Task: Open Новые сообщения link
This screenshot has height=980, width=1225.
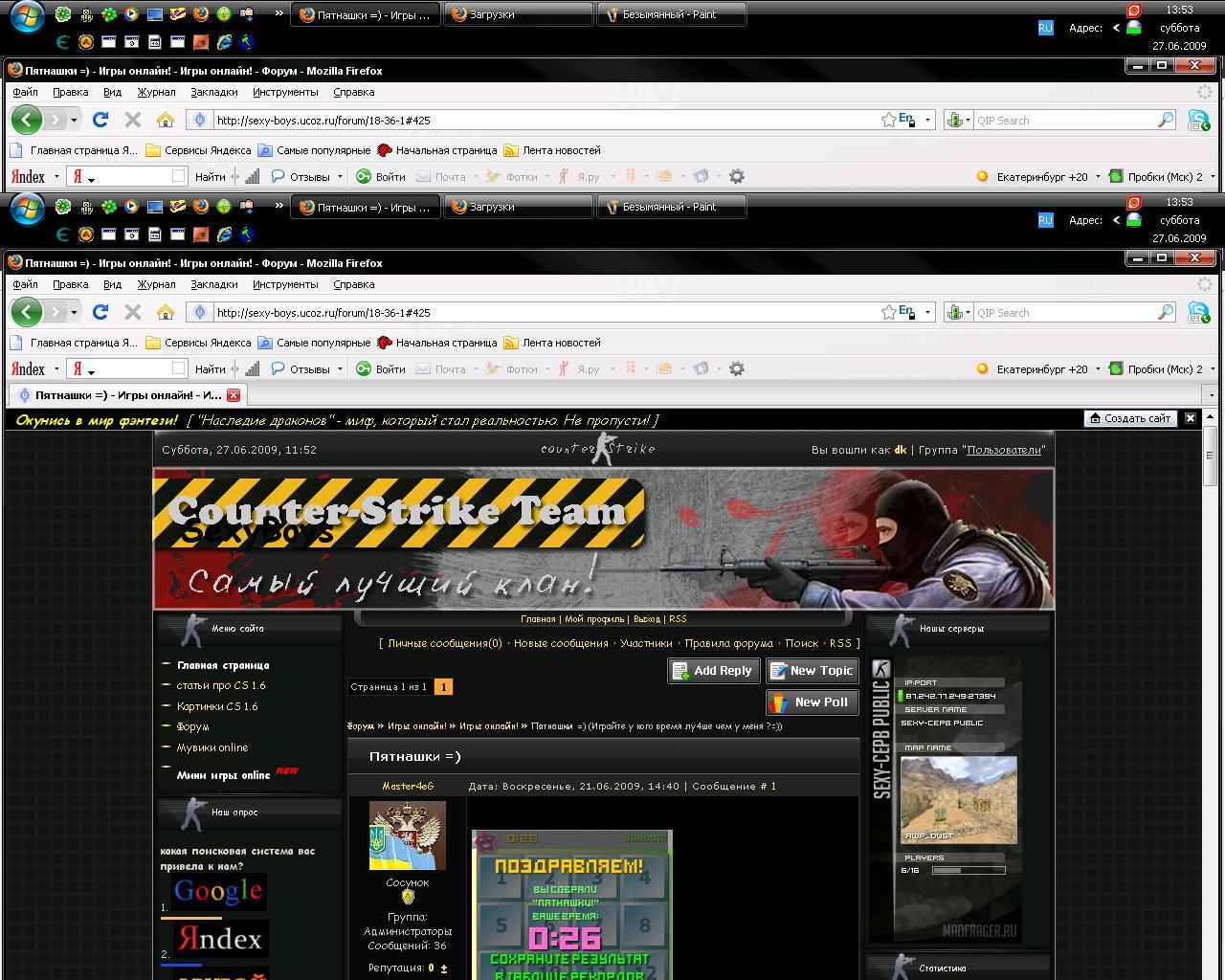Action: [561, 643]
